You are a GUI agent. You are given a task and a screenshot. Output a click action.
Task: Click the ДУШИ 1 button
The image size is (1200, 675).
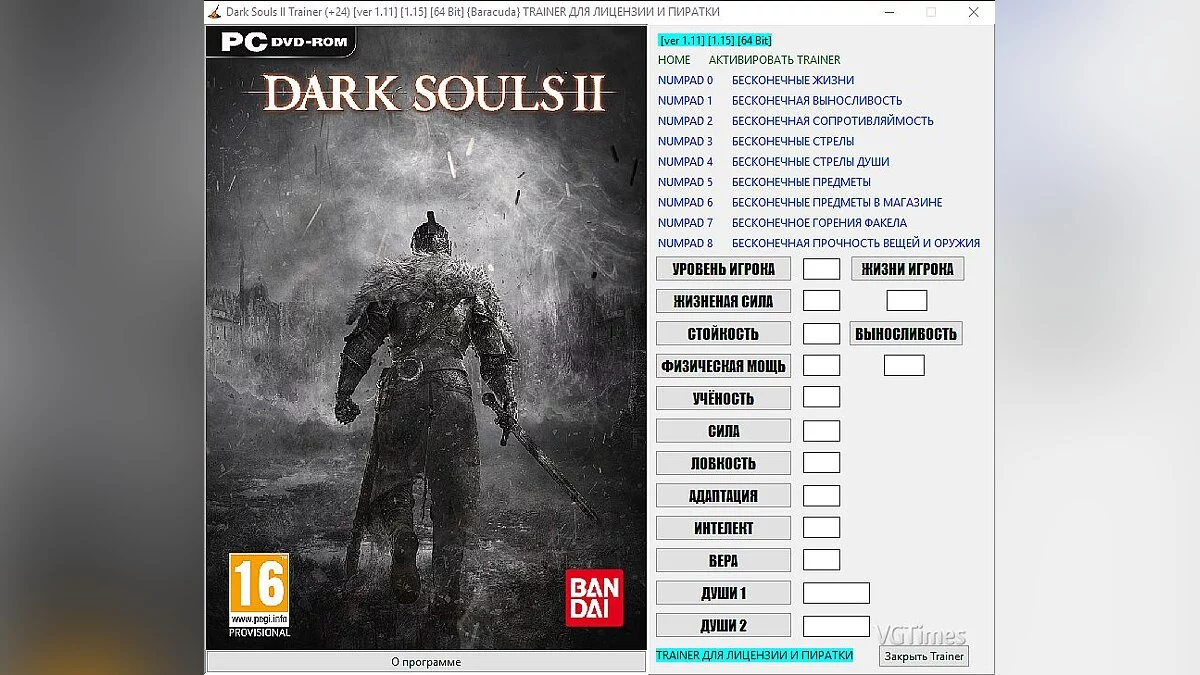click(x=723, y=592)
